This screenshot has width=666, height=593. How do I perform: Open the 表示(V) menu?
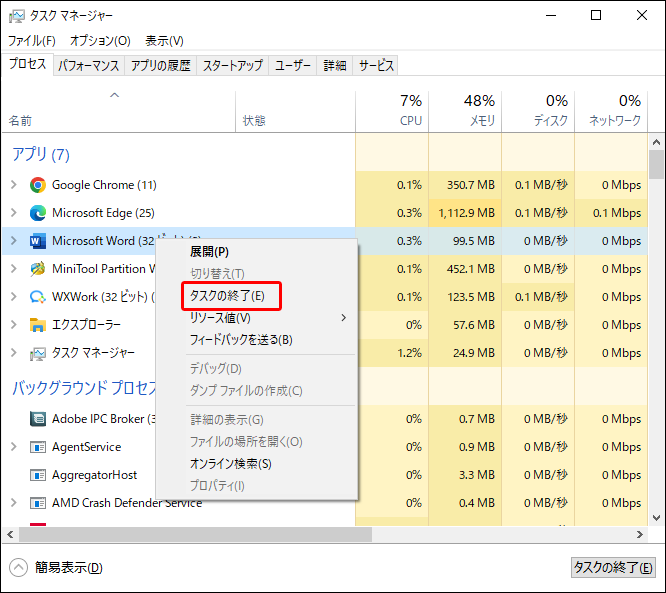(x=164, y=41)
